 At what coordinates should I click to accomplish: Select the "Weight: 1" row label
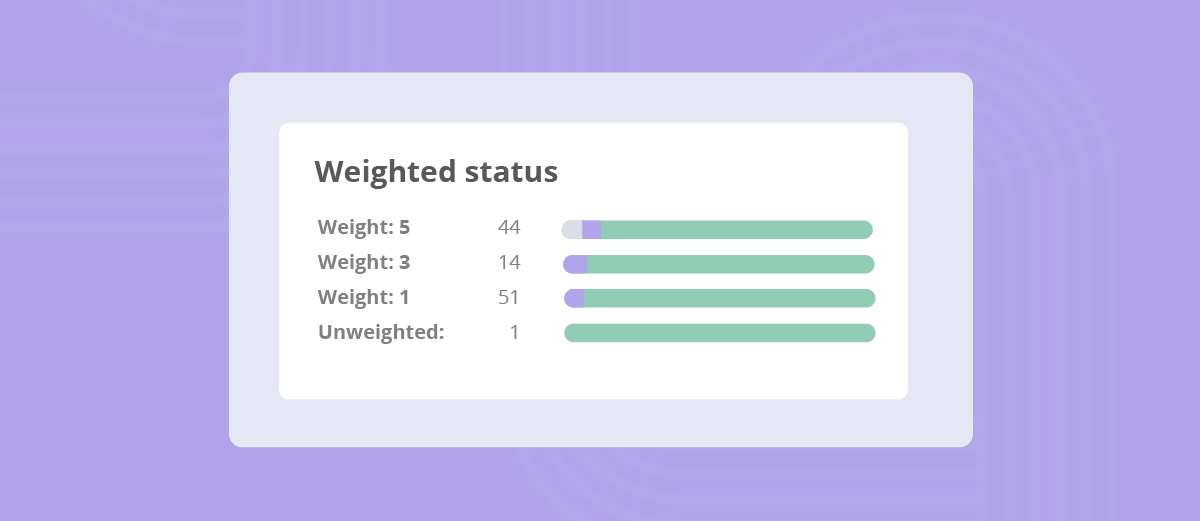pyautogui.click(x=364, y=297)
